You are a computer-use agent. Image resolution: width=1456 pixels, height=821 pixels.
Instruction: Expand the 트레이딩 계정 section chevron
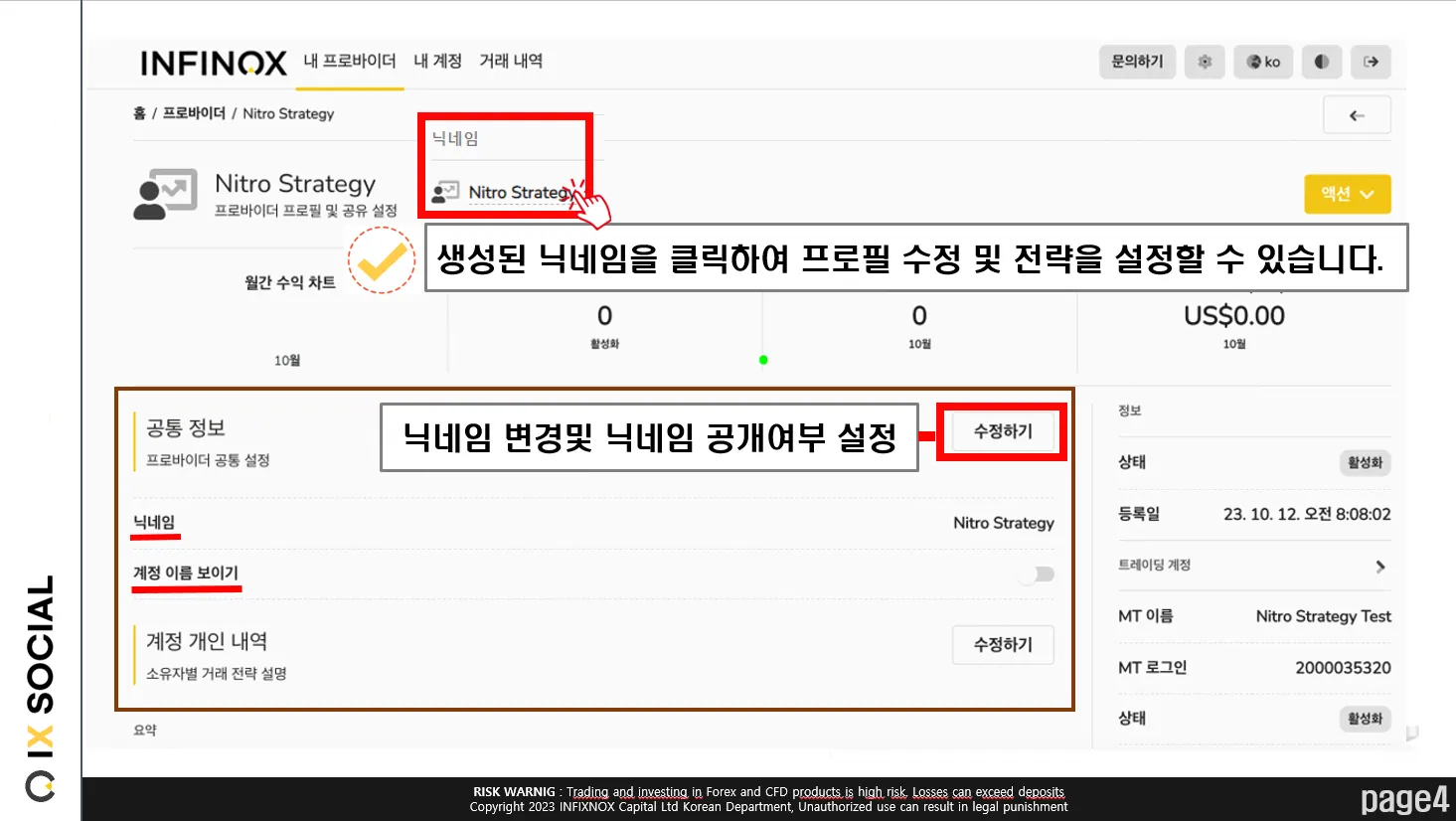point(1379,566)
